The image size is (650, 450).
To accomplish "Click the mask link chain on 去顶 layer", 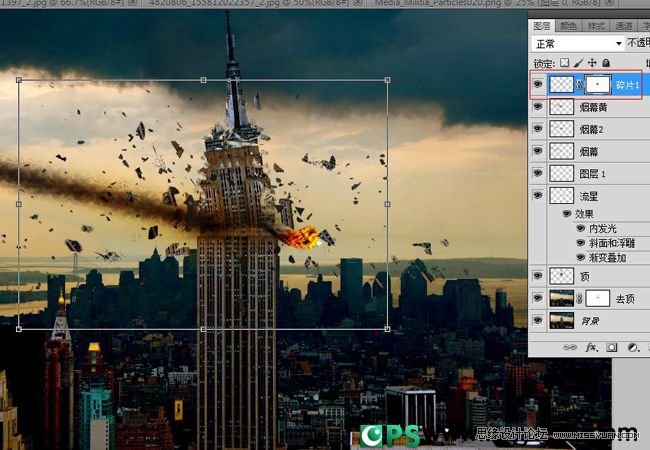I will 579,298.
